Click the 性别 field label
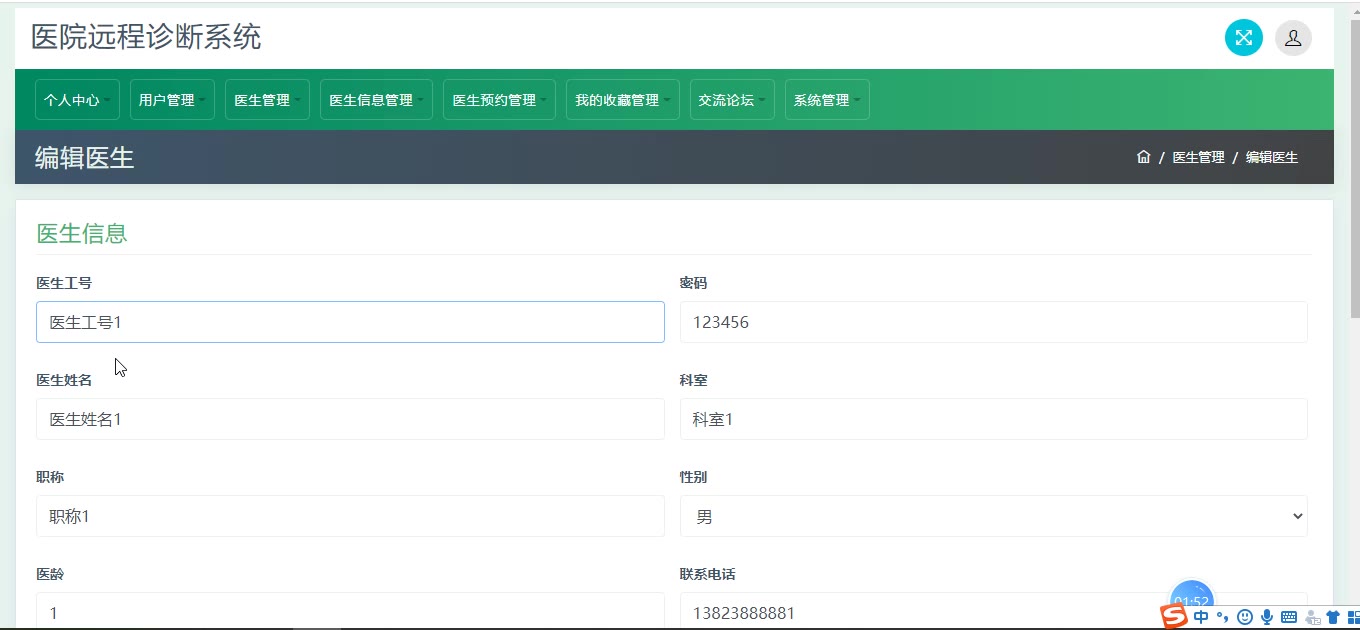Image resolution: width=1360 pixels, height=630 pixels. 693,477
